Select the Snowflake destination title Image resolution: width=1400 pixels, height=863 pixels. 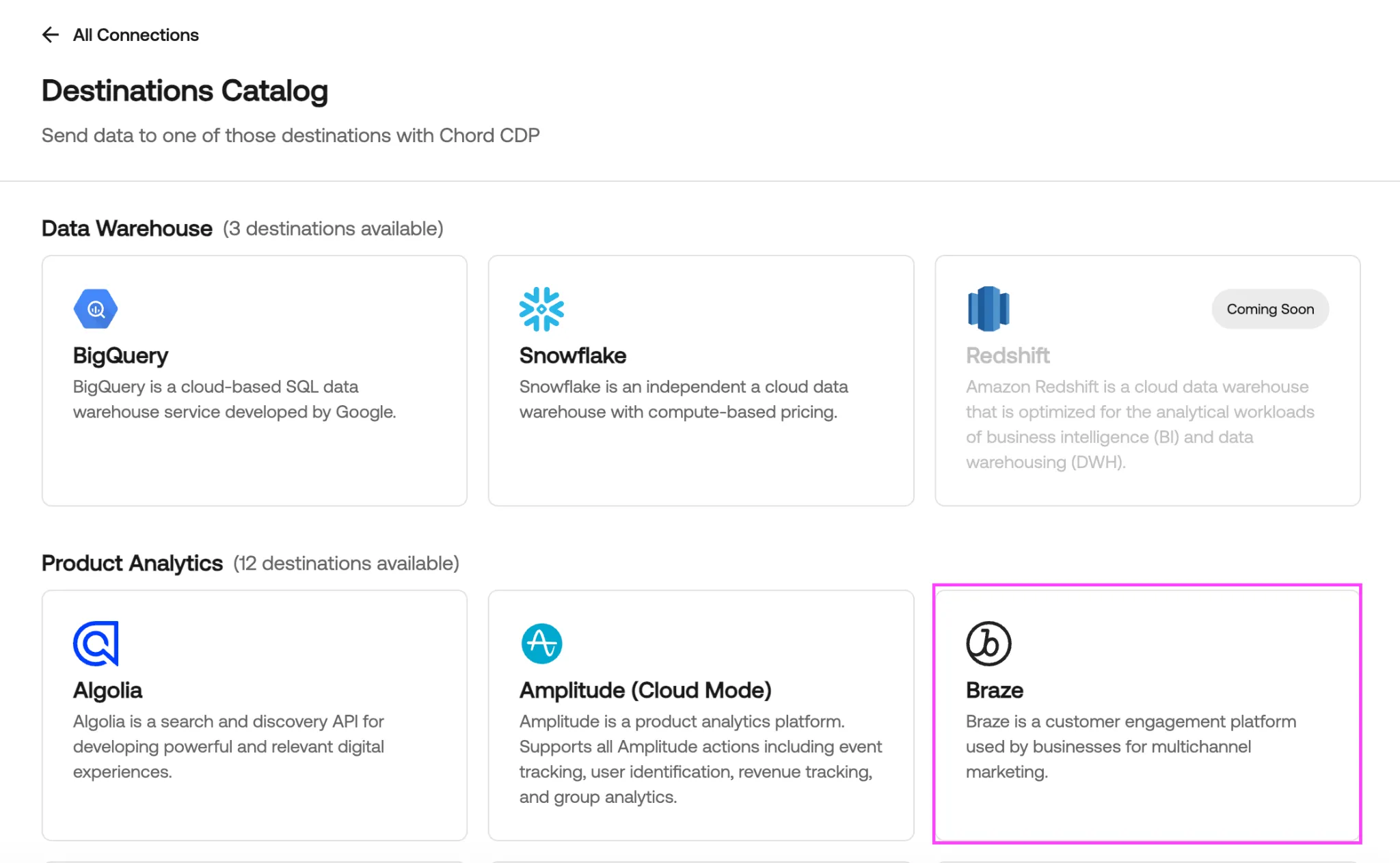pyautogui.click(x=573, y=355)
